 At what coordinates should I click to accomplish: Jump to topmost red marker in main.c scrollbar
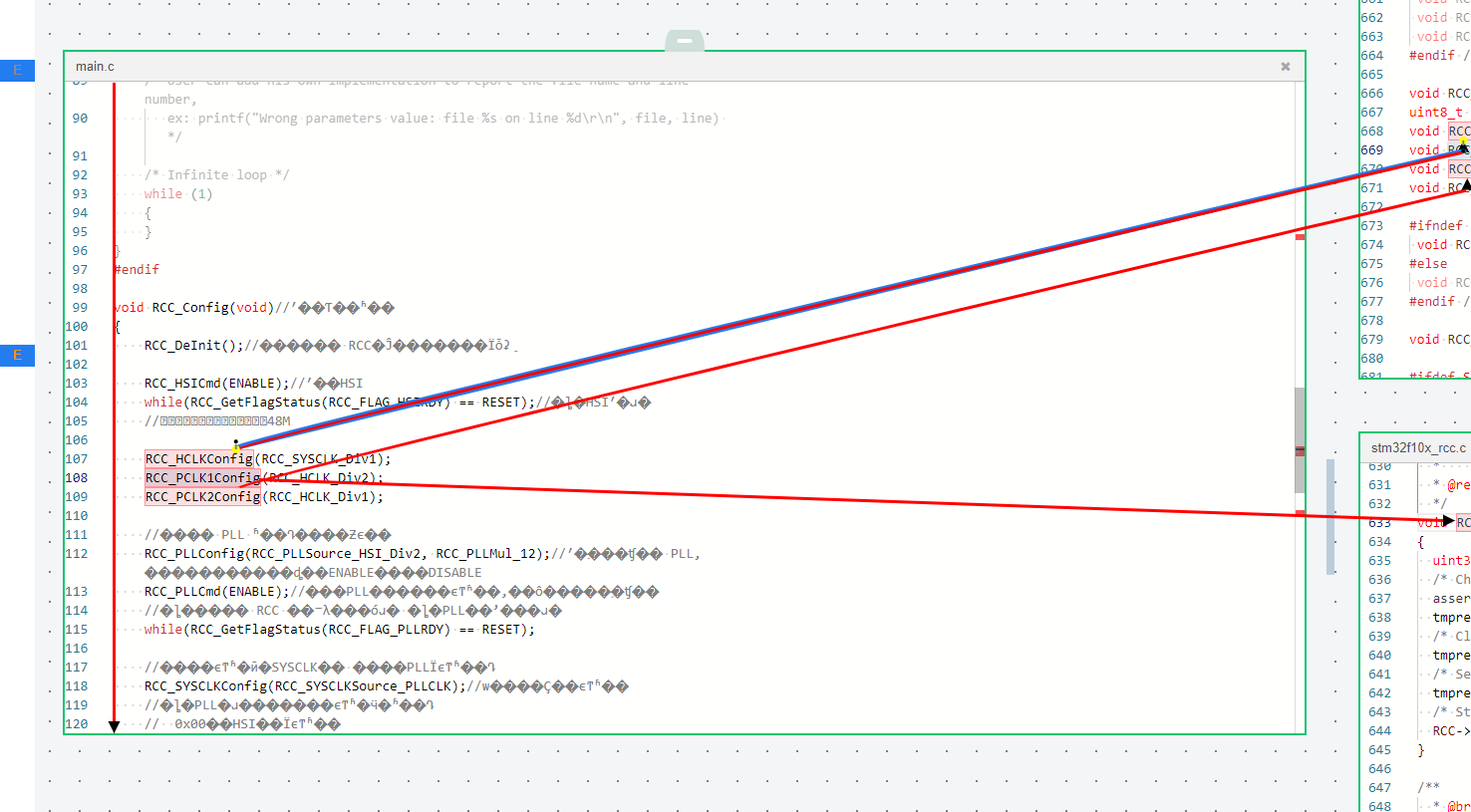click(1300, 237)
